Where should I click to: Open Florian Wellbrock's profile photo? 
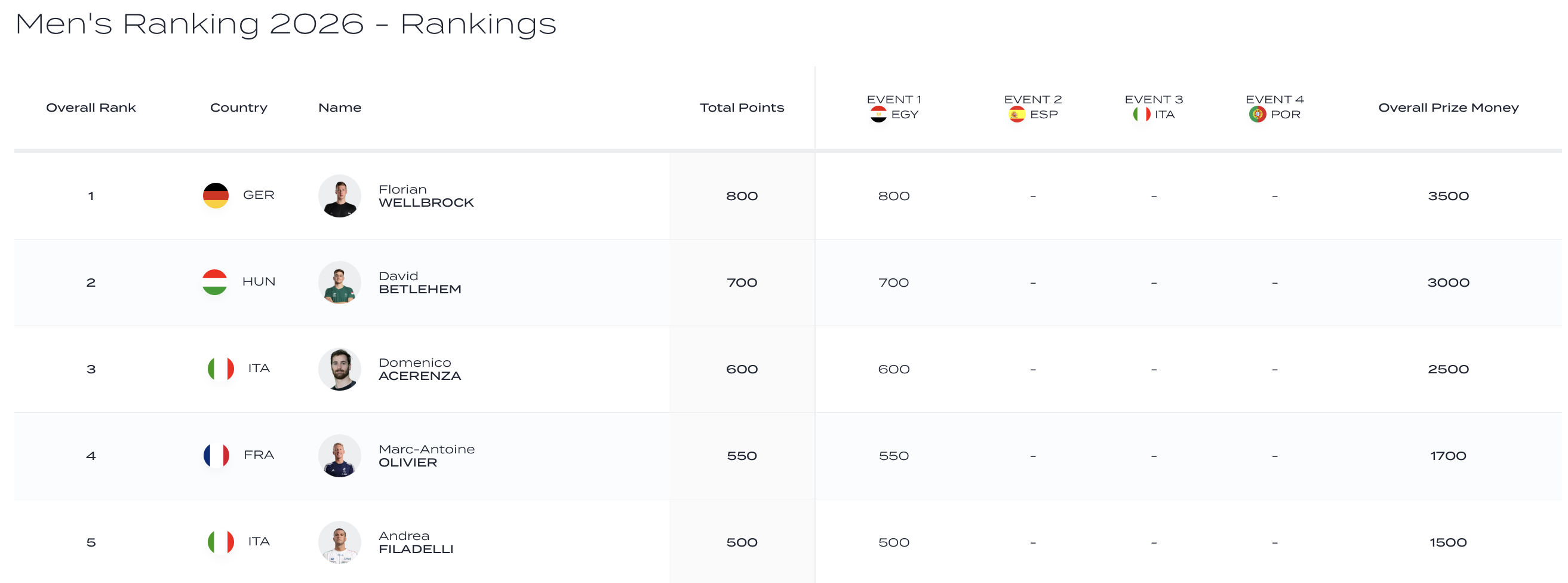[x=340, y=196]
